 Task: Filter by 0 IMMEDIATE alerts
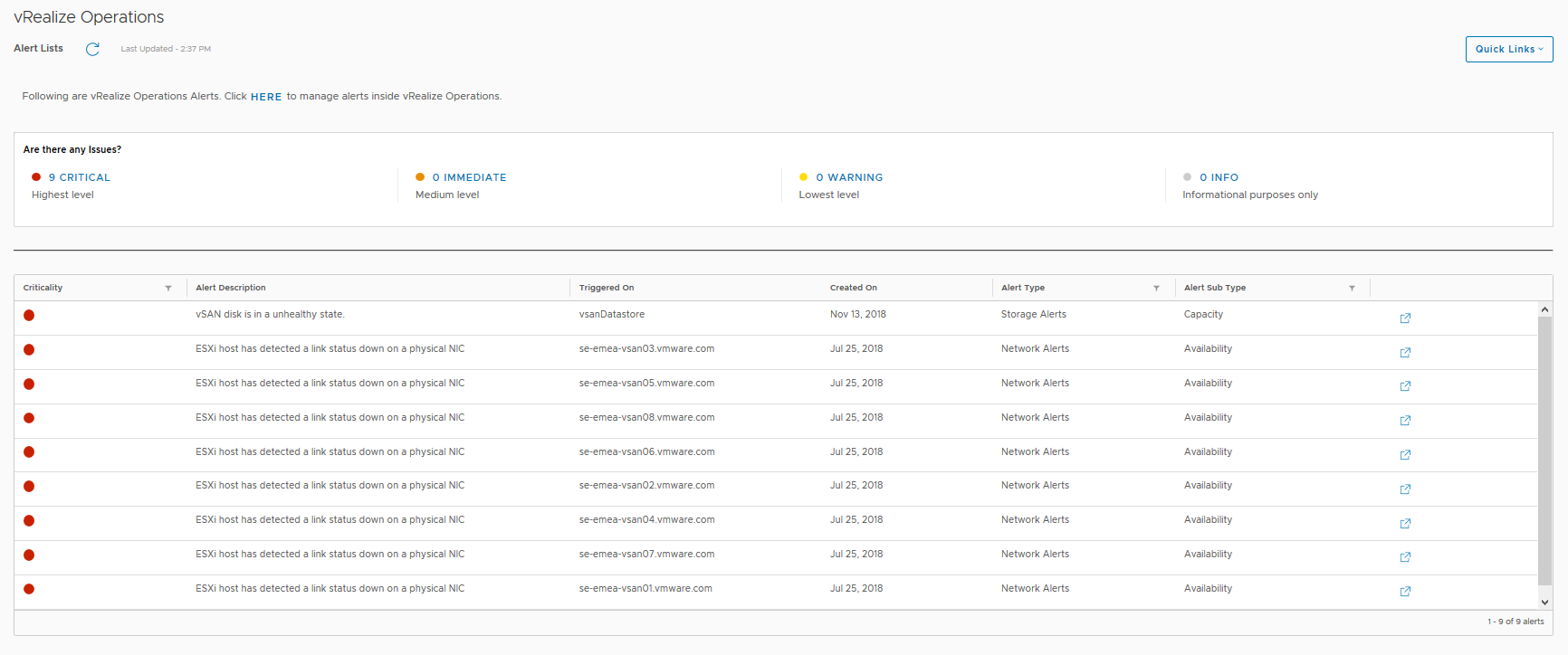coord(469,177)
